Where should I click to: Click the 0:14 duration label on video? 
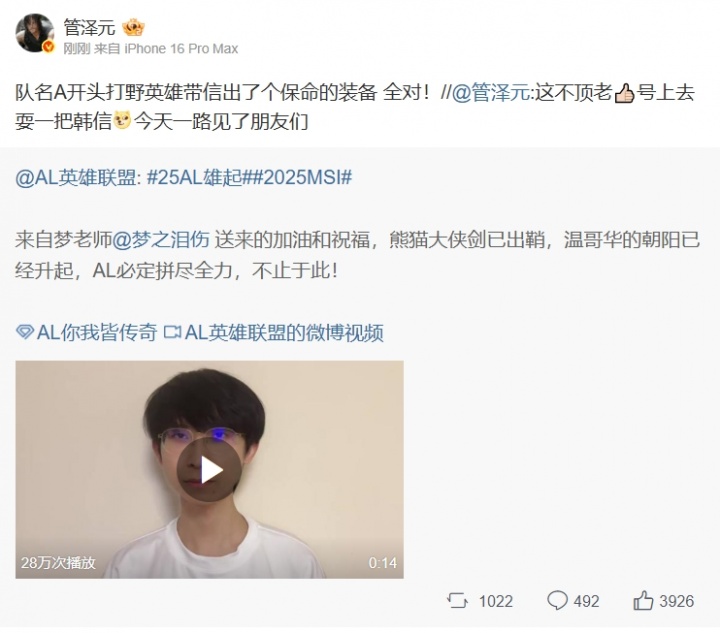pyautogui.click(x=382, y=563)
